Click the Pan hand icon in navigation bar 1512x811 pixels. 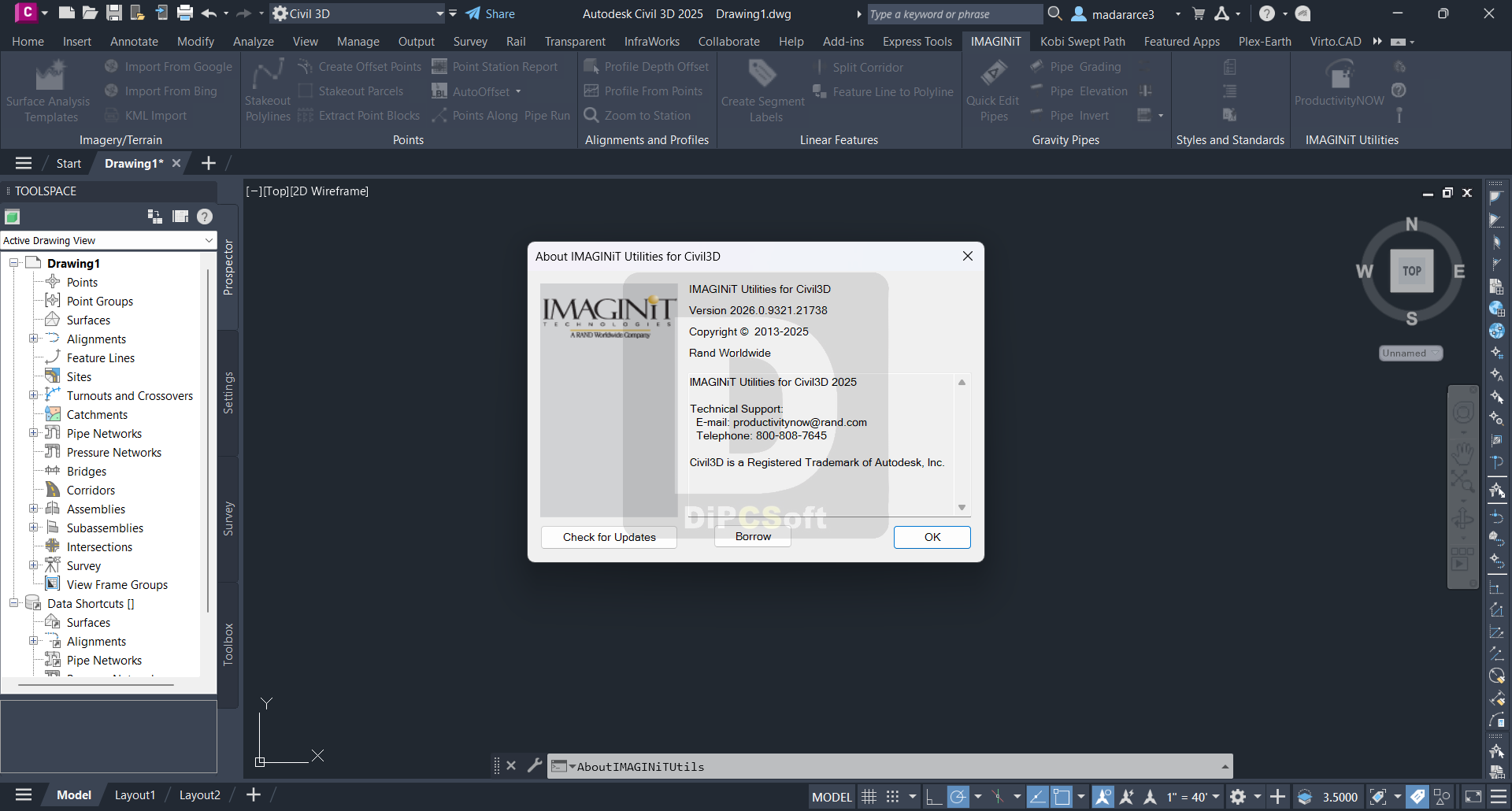pos(1463,453)
